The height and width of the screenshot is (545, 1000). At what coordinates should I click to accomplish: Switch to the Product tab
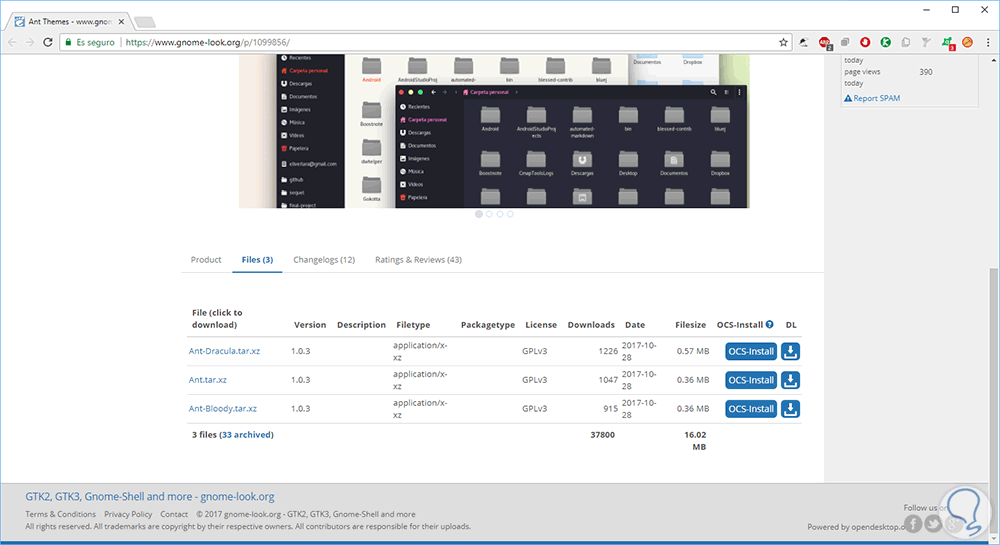tap(206, 259)
